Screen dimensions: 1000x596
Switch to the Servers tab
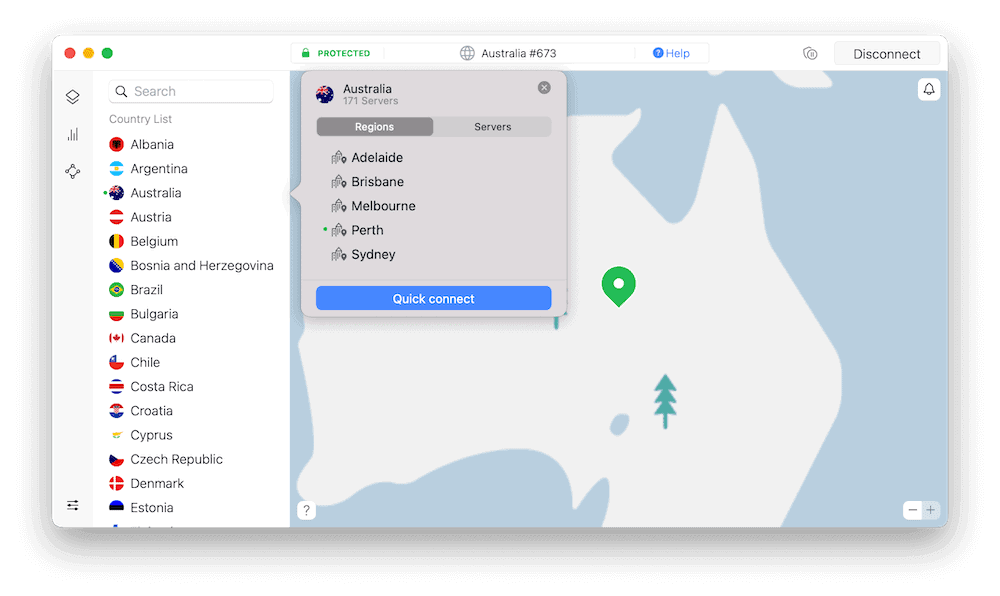tap(492, 127)
